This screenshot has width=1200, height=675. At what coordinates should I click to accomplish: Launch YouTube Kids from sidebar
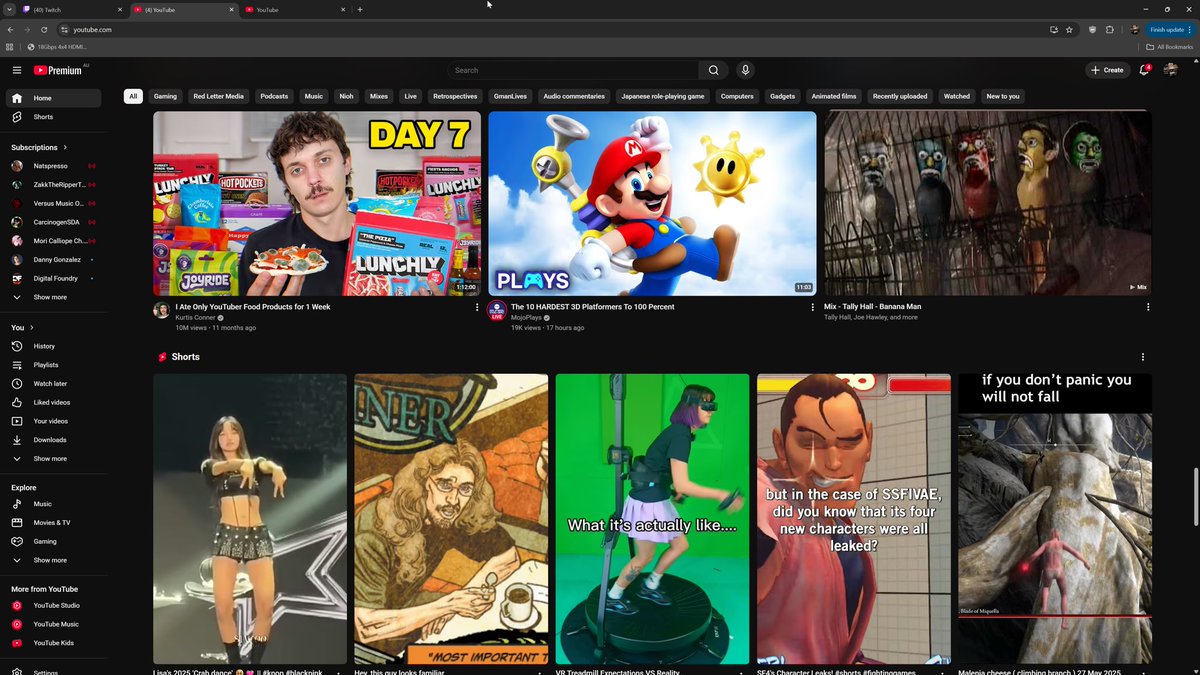[53, 643]
